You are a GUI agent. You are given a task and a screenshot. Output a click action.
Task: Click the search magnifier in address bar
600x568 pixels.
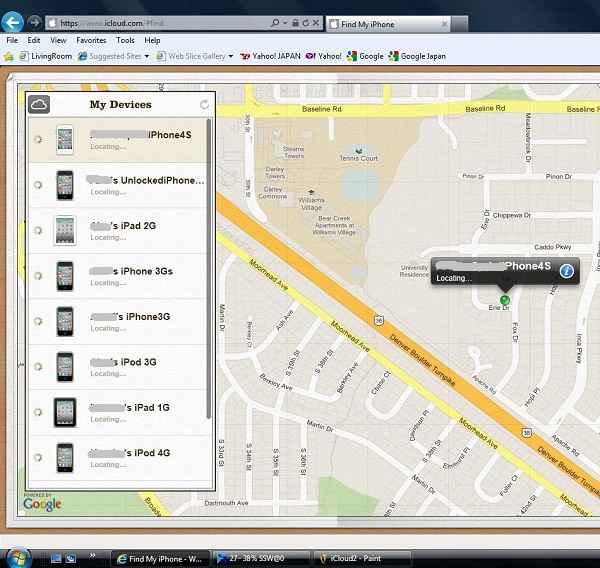click(x=275, y=23)
